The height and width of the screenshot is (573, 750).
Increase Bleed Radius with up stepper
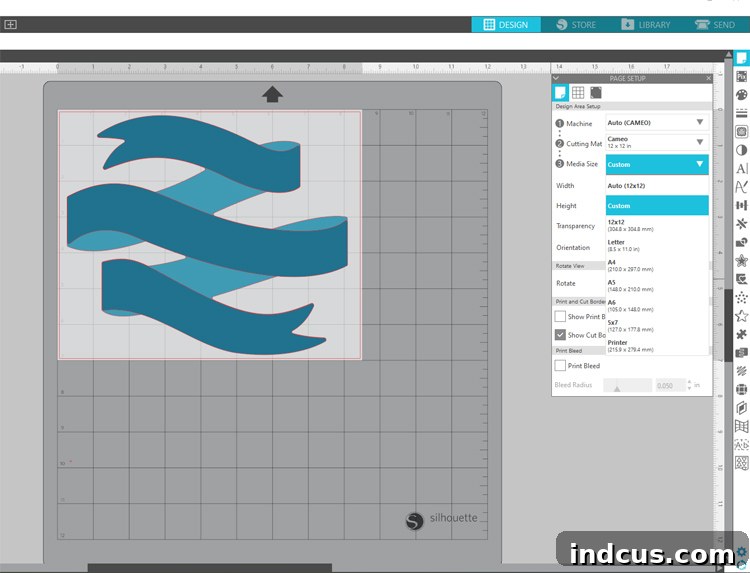(689, 382)
